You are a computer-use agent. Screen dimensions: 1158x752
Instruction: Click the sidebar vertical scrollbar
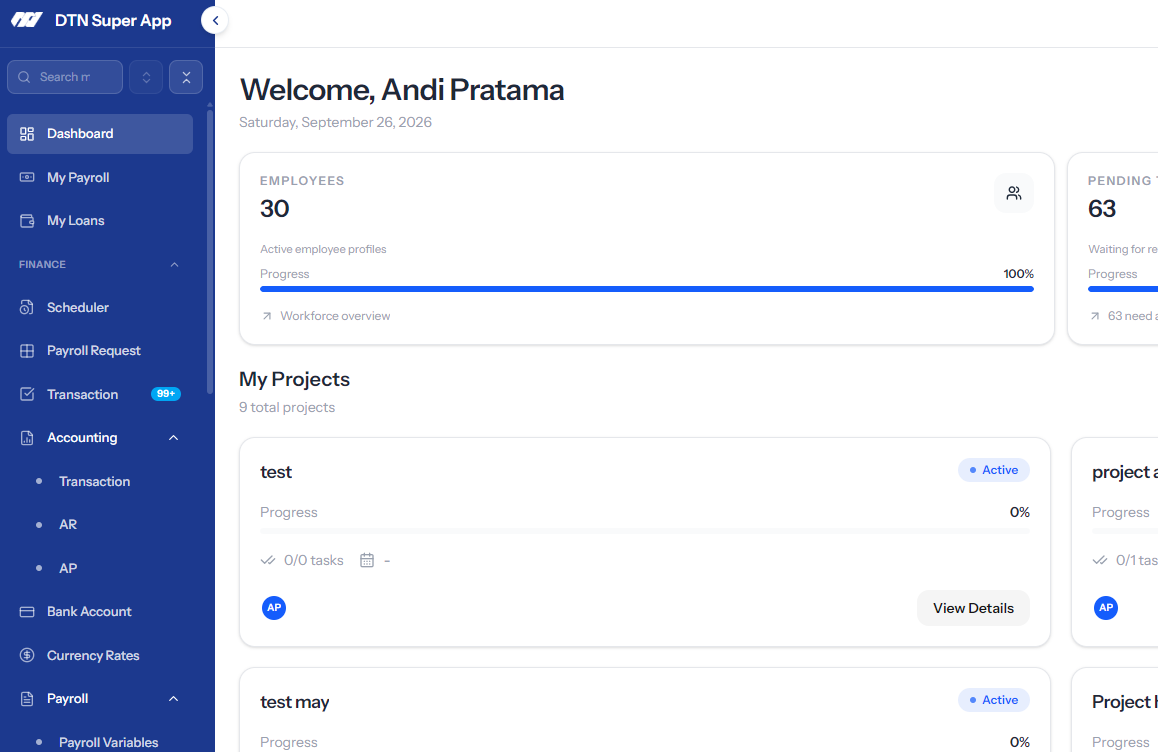click(x=210, y=251)
